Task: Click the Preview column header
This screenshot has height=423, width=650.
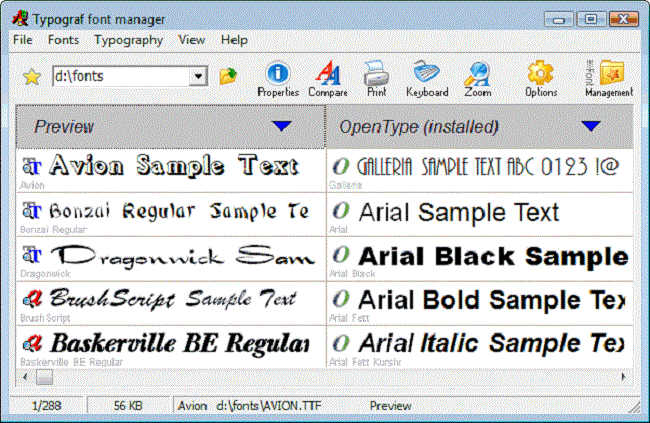Action: [170, 126]
